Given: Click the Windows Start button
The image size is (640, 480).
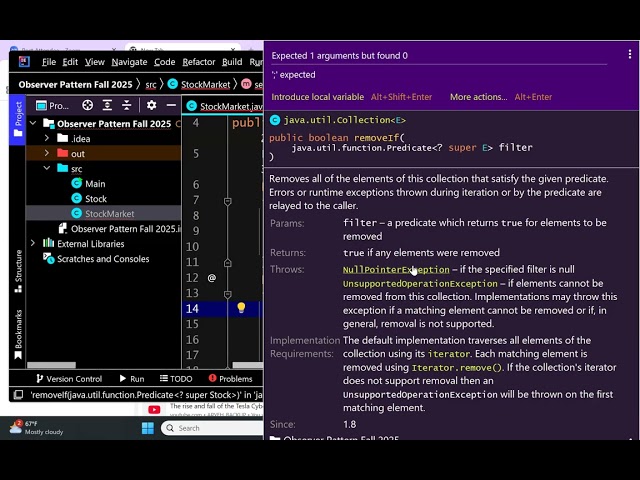Looking at the screenshot, I should pyautogui.click(x=148, y=428).
